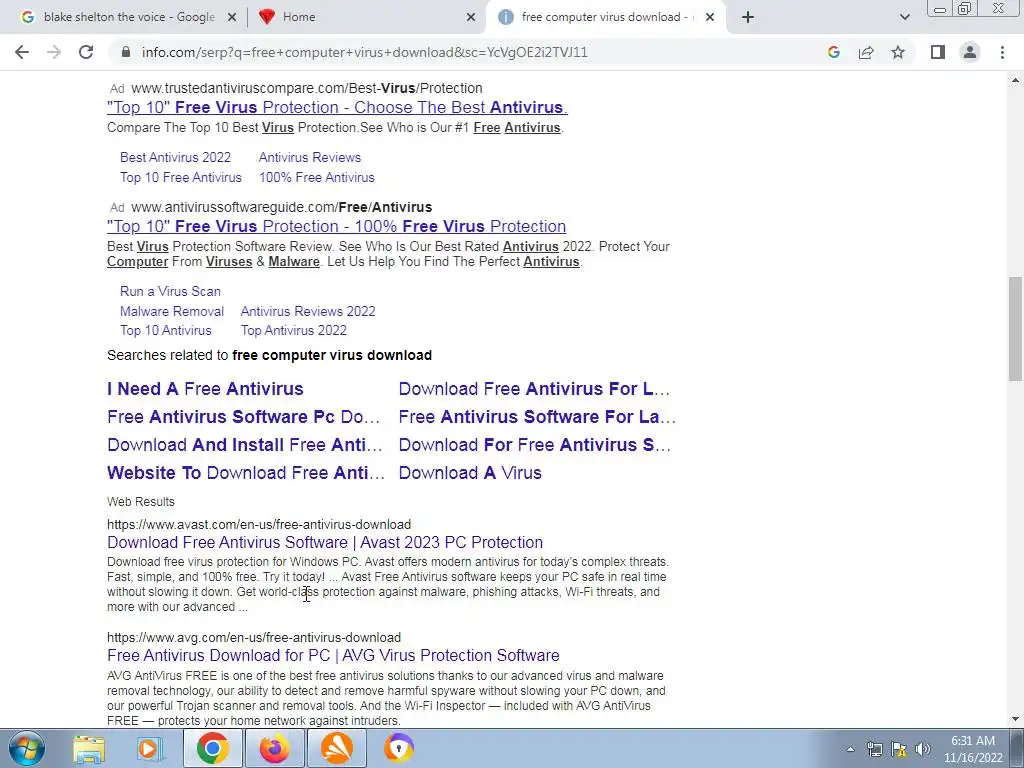Open Avast 2023 PC Protection result
Screen dimensions: 1024x768
[325, 542]
